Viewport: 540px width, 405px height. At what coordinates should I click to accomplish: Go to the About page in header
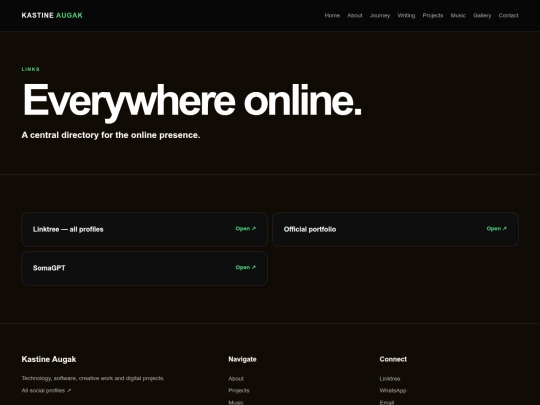tap(355, 15)
